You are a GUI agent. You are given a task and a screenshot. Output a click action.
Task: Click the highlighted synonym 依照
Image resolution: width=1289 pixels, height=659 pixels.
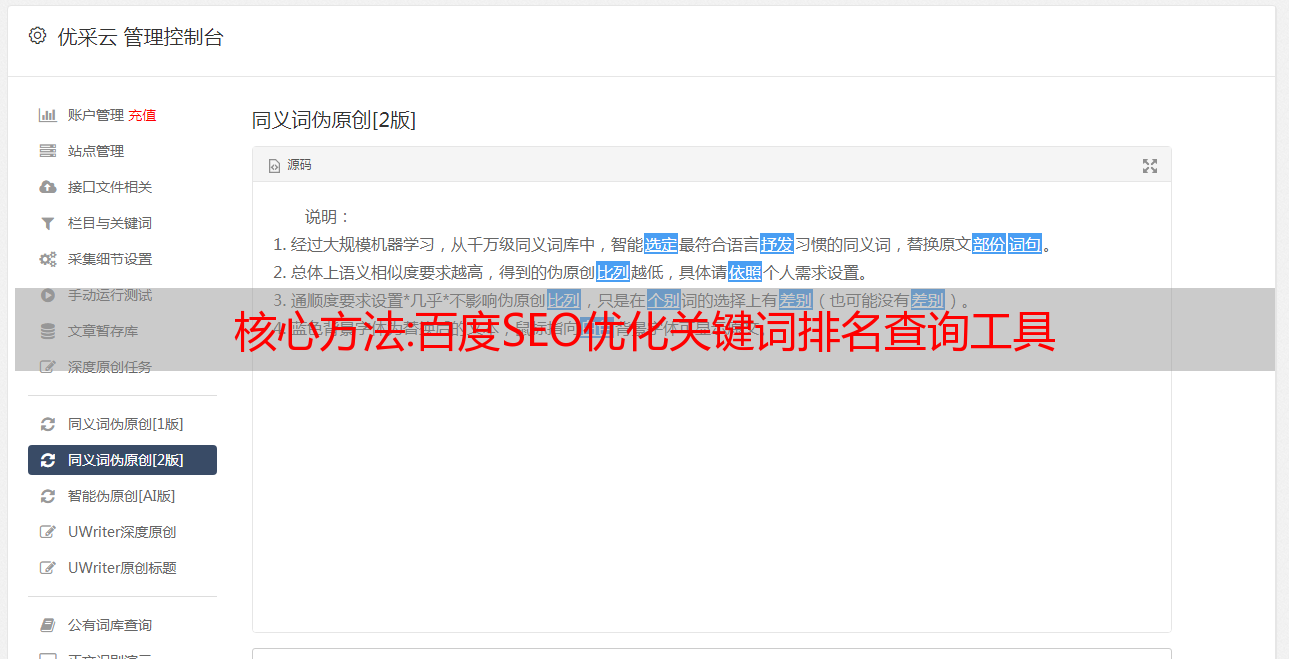[745, 272]
